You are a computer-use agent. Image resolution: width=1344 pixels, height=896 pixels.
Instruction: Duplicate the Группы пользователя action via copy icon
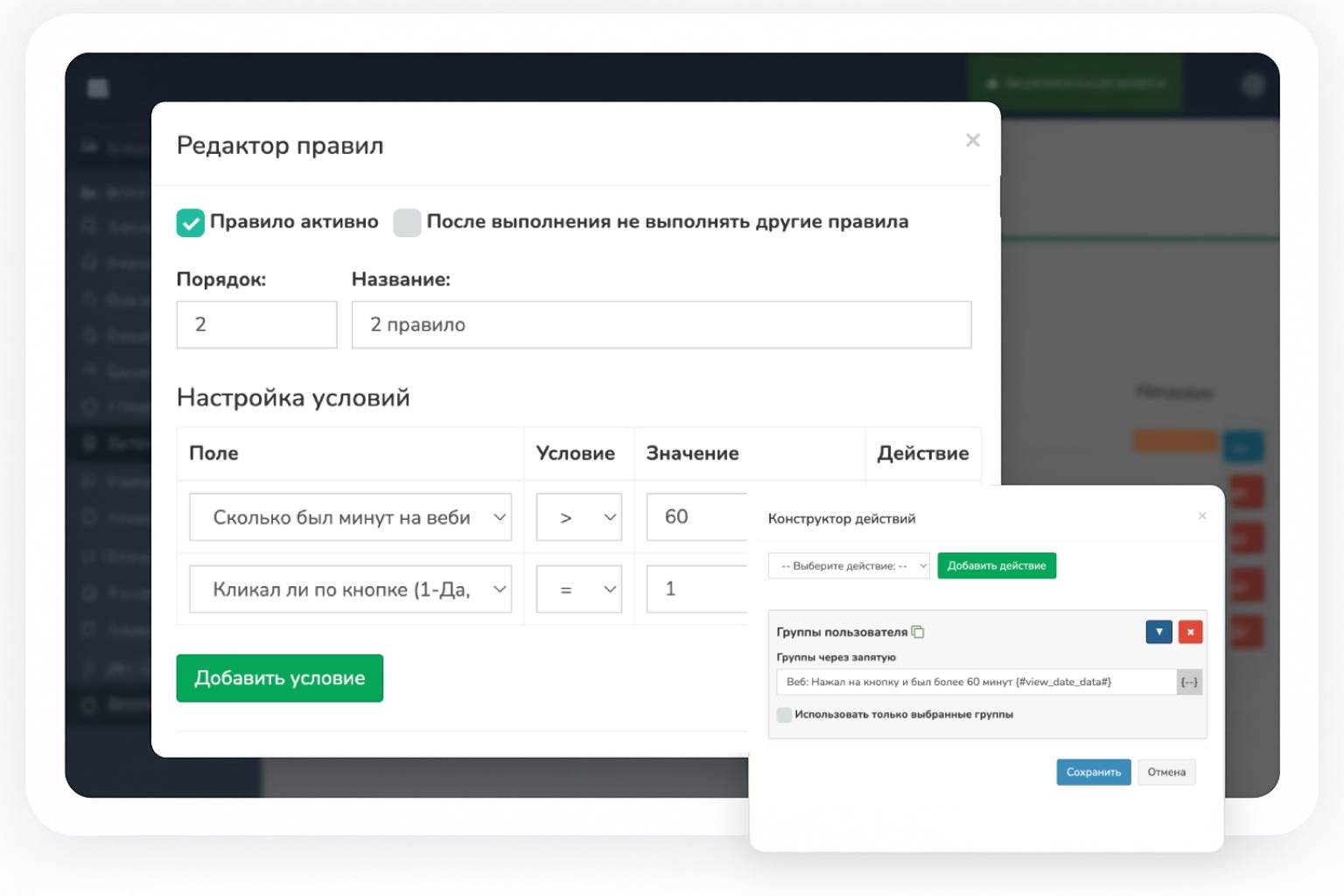pos(918,631)
